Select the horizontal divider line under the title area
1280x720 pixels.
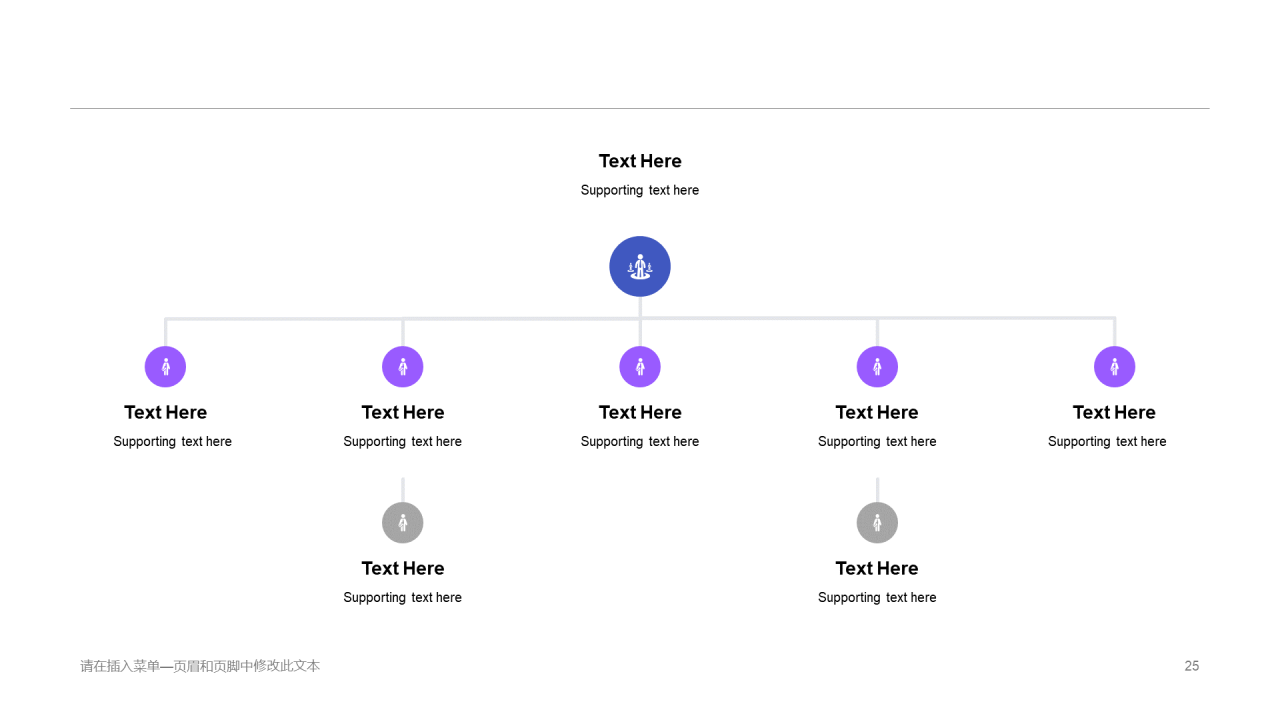(640, 108)
